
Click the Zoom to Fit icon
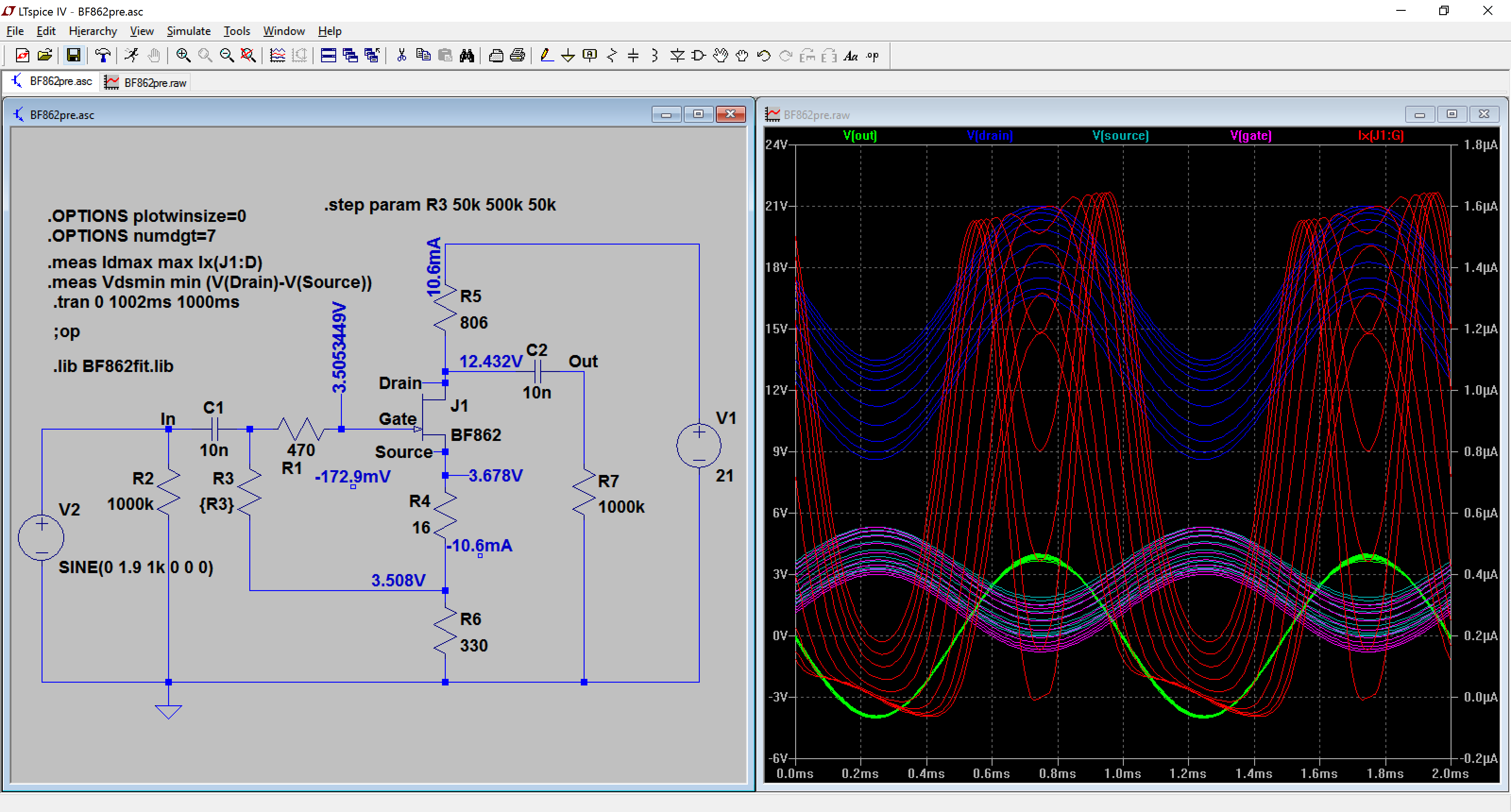coord(248,56)
